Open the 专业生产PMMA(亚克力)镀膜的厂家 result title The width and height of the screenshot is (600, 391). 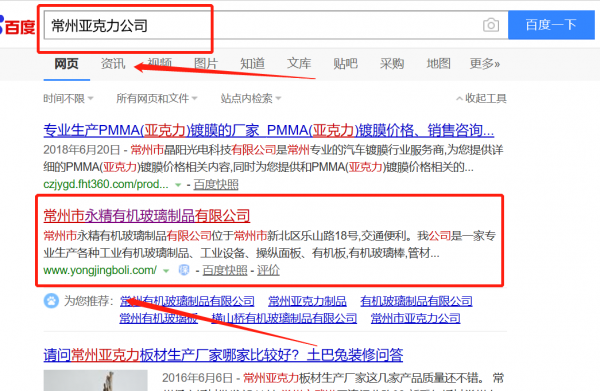(x=269, y=130)
